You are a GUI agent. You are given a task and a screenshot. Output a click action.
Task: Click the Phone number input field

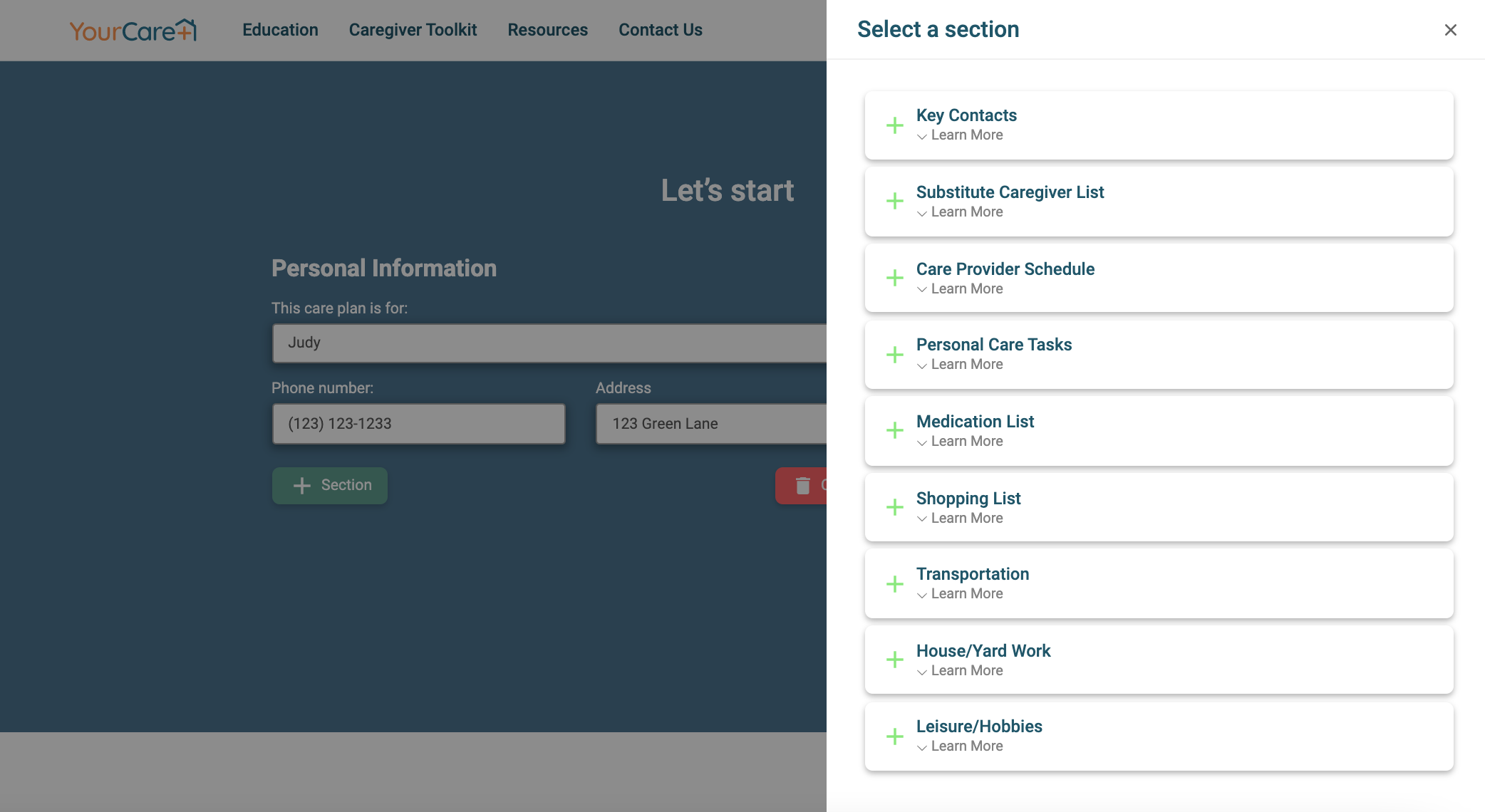[419, 424]
